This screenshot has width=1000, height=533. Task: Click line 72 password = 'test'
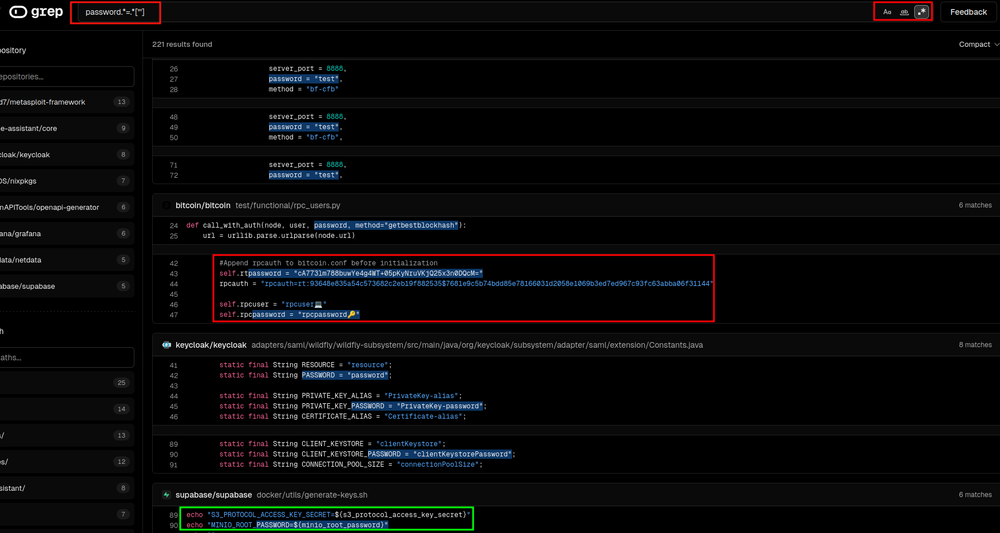(305, 175)
